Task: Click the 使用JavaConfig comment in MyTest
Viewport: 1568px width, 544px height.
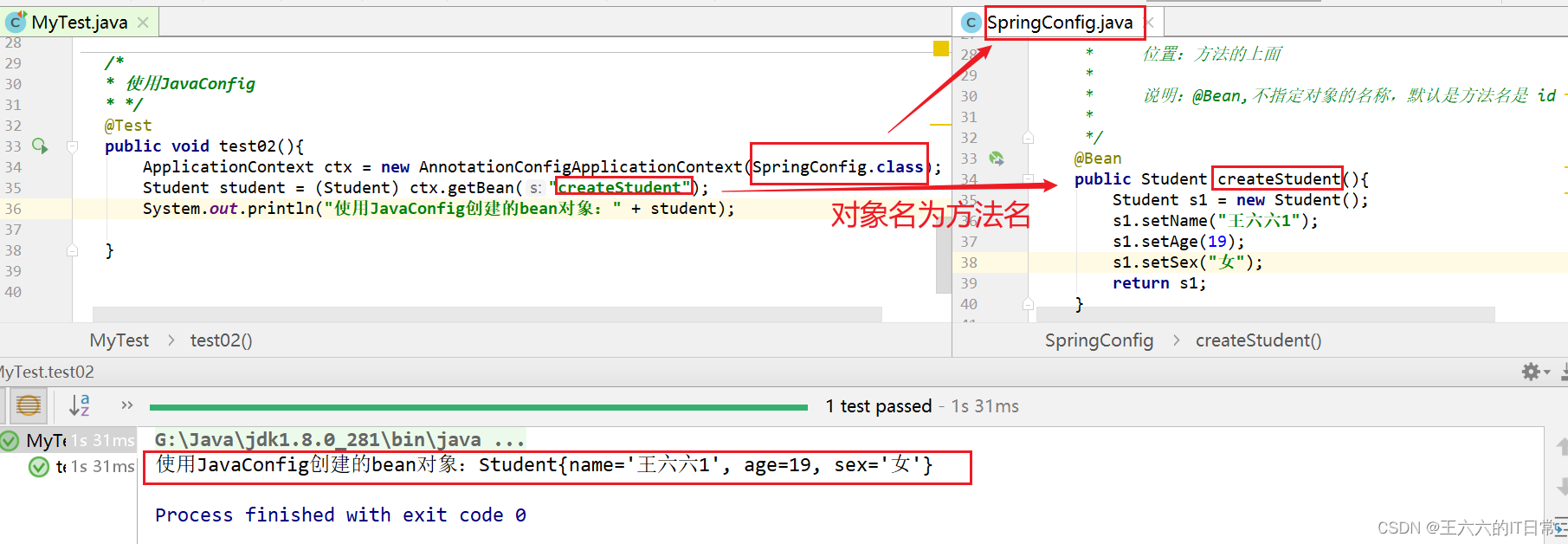Action: pyautogui.click(x=190, y=84)
